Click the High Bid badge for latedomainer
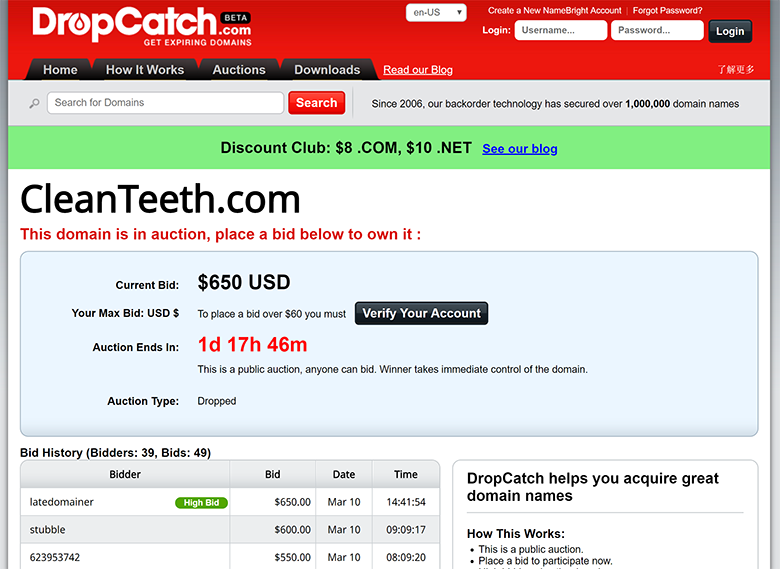The width and height of the screenshot is (780, 569). 201,503
